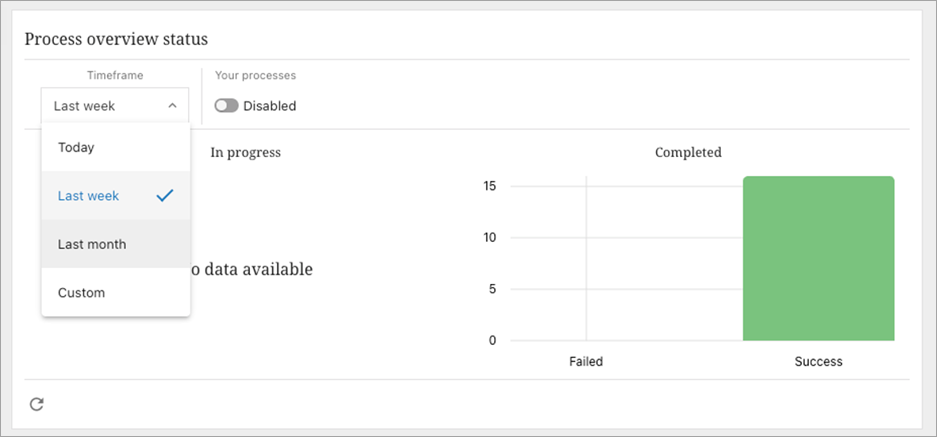Collapse the Timeframe dropdown using its chevron
937x437 pixels.
[172, 105]
